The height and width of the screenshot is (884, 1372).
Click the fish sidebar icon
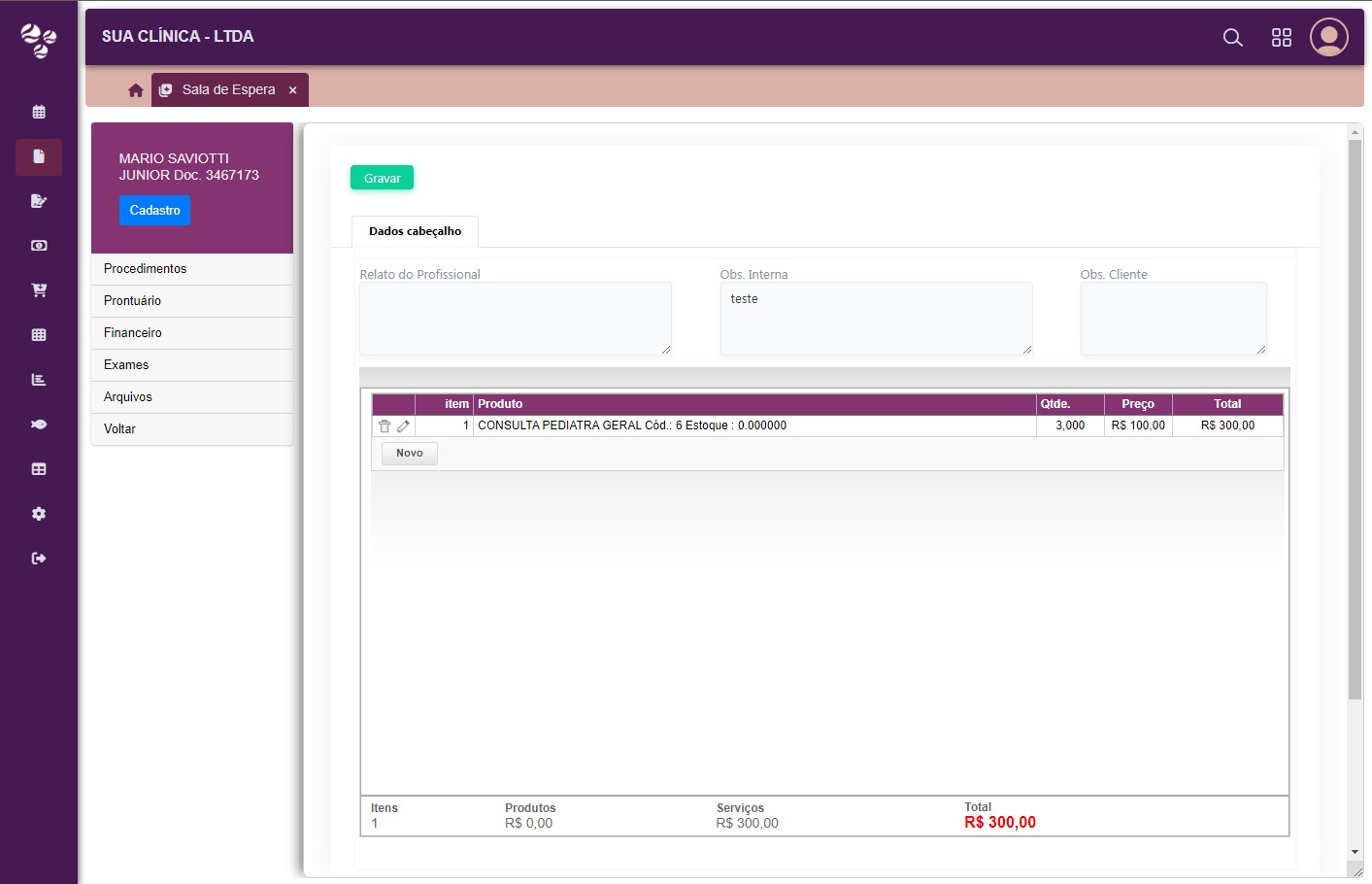pyautogui.click(x=39, y=425)
